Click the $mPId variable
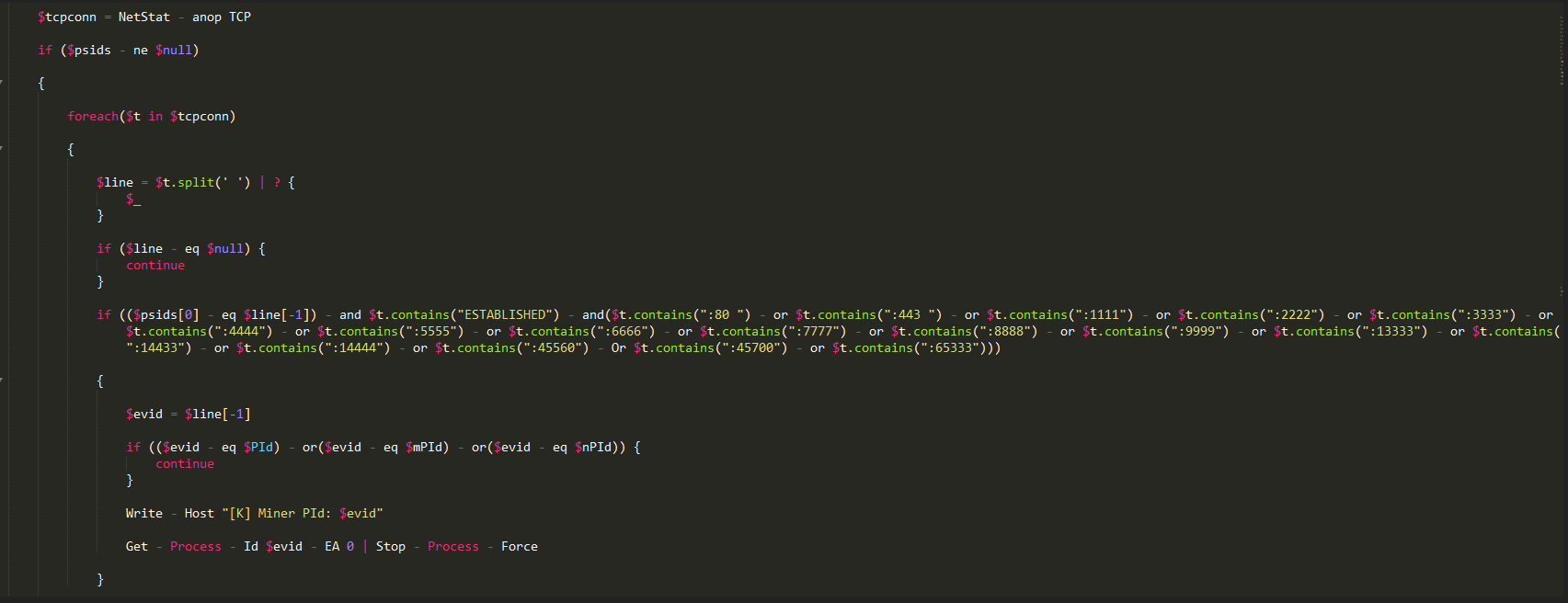Image resolution: width=1568 pixels, height=603 pixels. (x=427, y=447)
